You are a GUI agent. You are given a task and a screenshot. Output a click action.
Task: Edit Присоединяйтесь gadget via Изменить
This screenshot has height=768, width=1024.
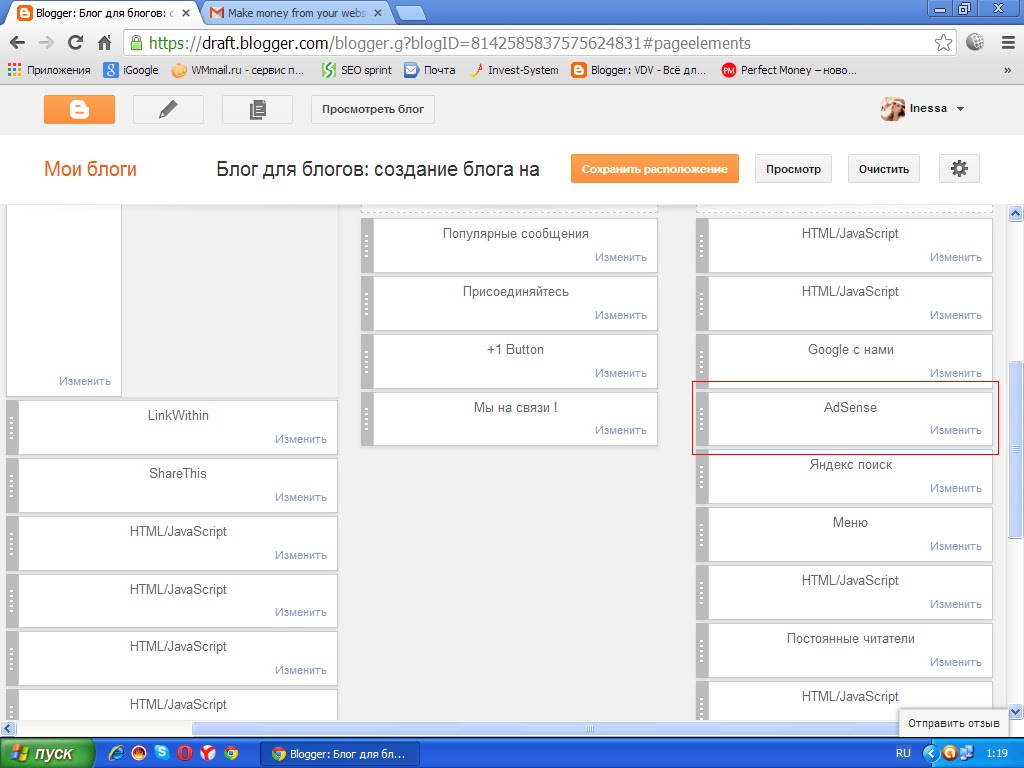pos(620,315)
